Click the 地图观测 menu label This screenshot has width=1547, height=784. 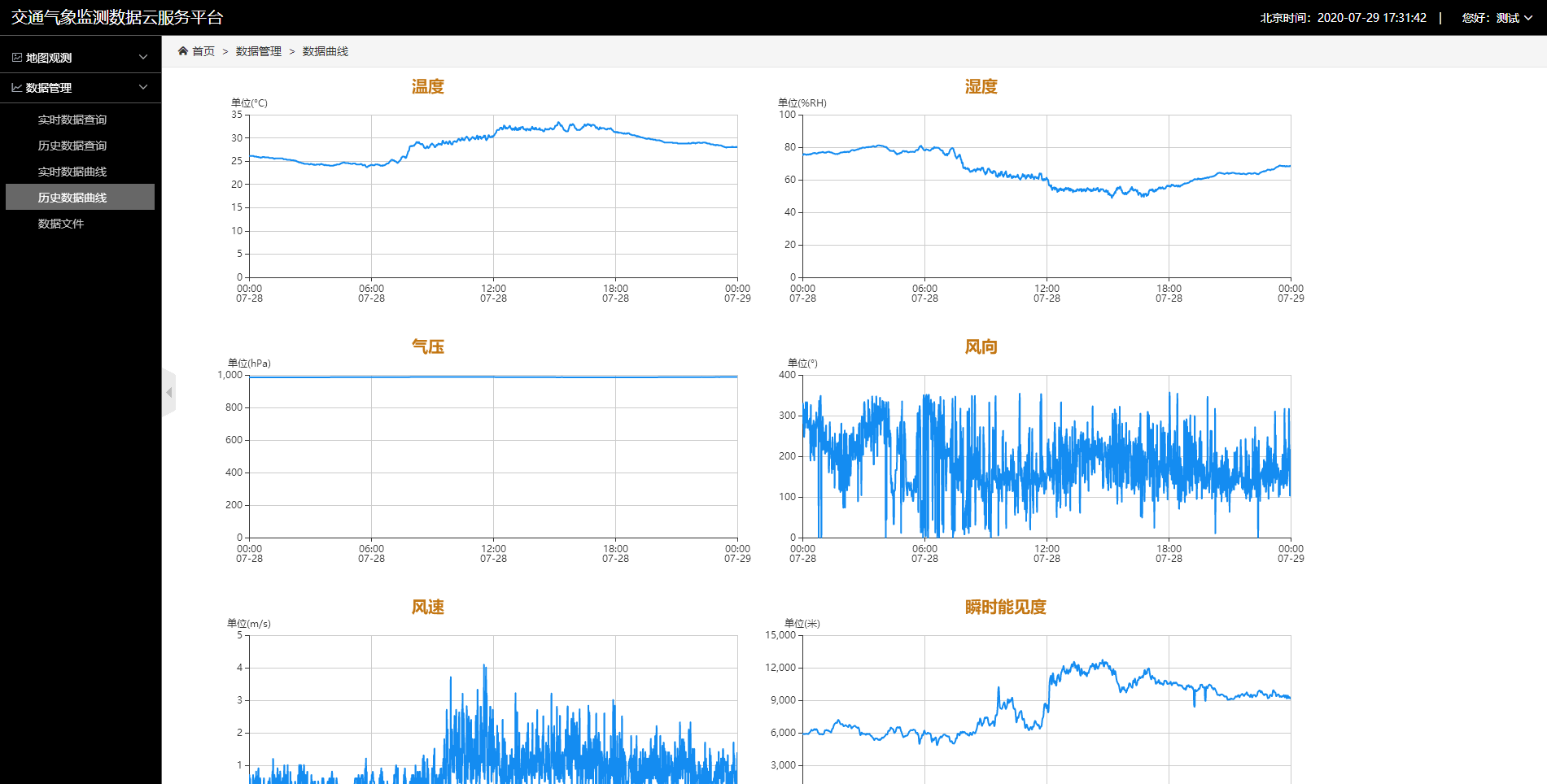(49, 58)
